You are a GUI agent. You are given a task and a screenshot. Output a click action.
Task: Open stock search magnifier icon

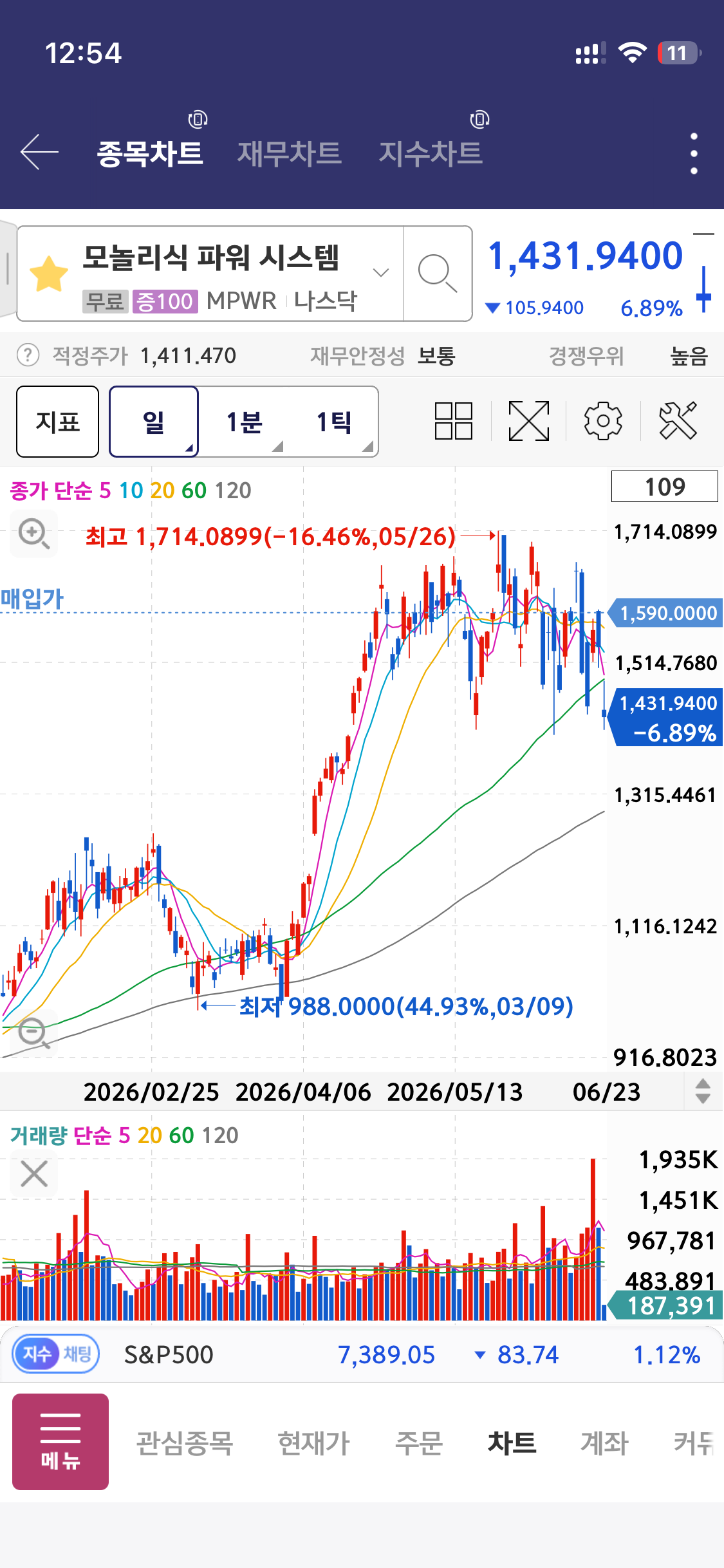point(438,274)
